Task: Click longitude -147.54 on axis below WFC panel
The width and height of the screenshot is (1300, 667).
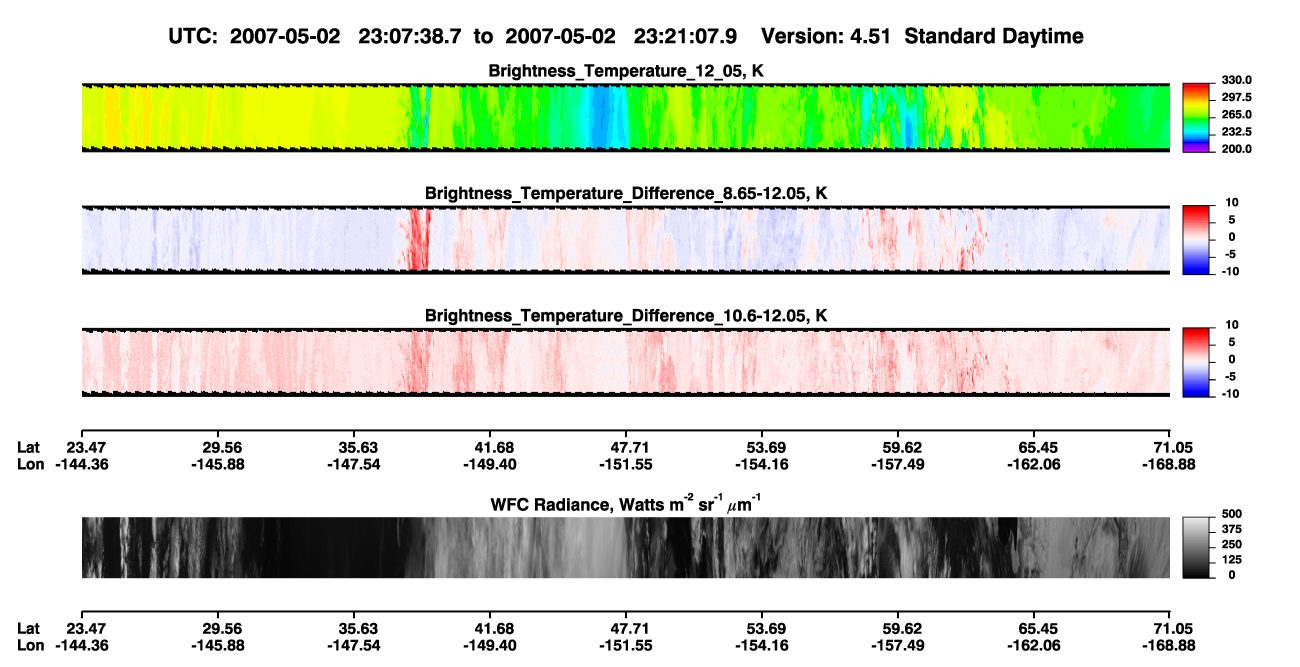Action: pyautogui.click(x=353, y=645)
